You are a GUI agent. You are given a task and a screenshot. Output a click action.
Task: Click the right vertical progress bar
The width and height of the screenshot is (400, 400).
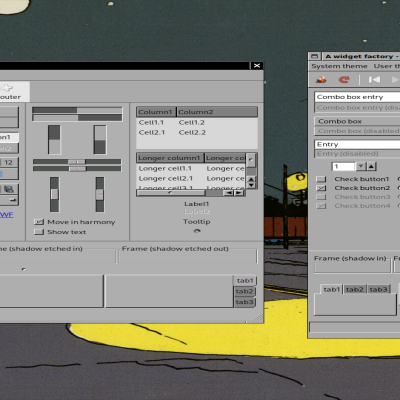point(100,139)
